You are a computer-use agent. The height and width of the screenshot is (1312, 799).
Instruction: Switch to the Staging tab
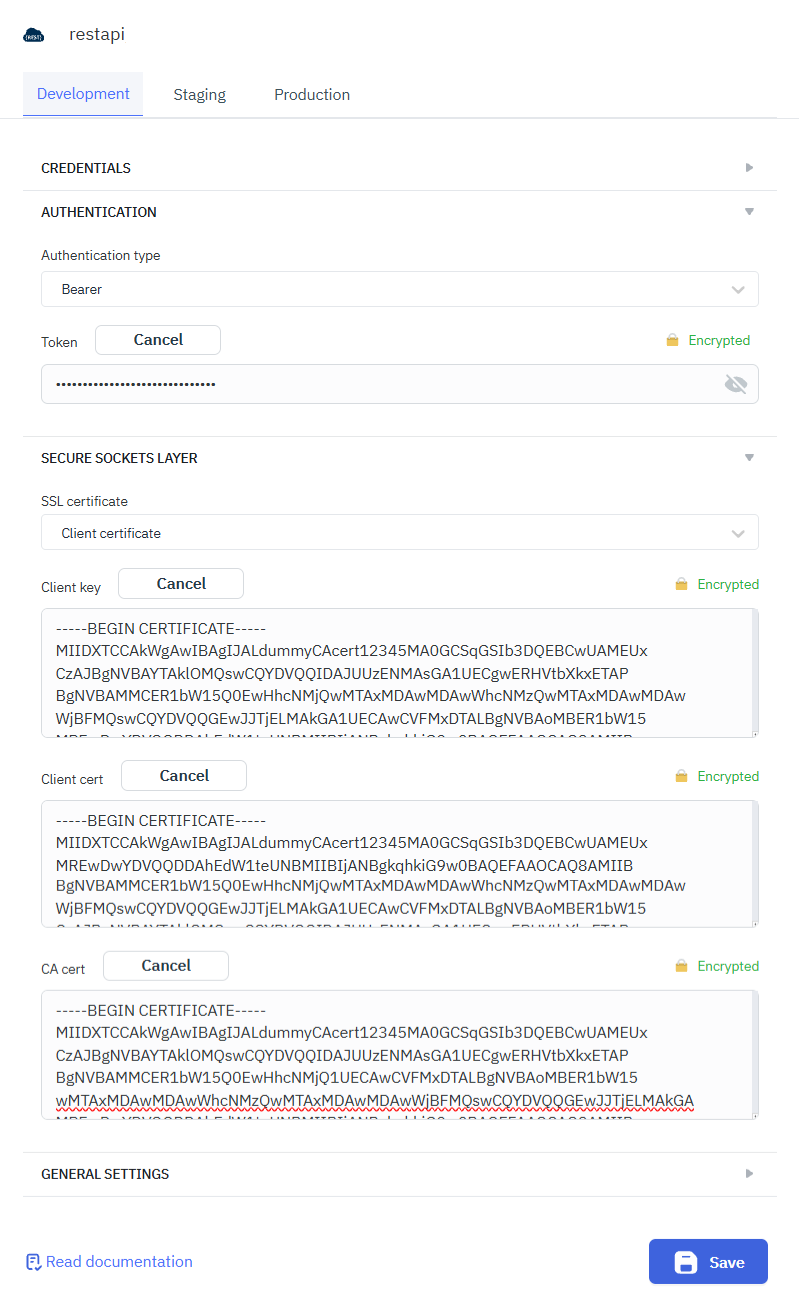point(200,95)
